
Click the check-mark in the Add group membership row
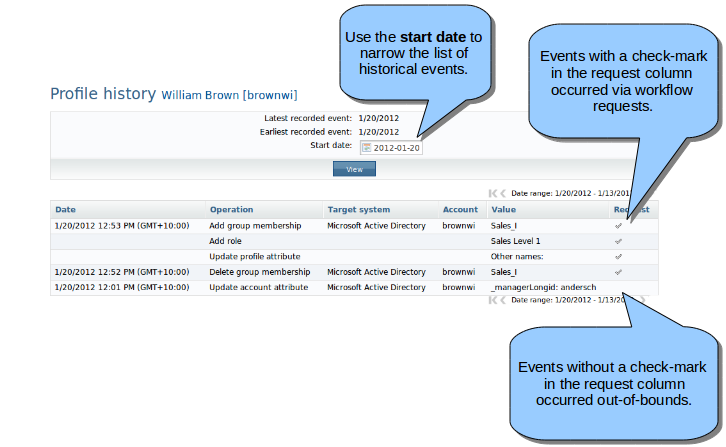pos(618,226)
